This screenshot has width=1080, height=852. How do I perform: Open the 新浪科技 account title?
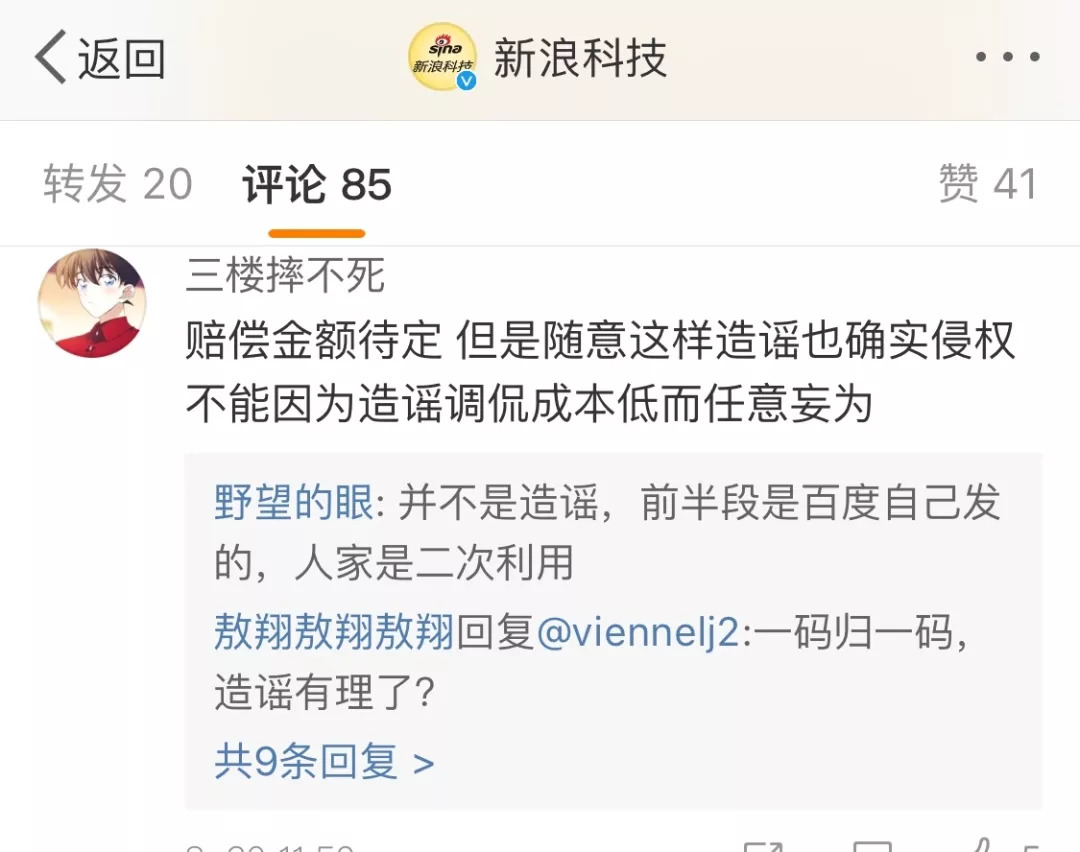click(x=580, y=58)
